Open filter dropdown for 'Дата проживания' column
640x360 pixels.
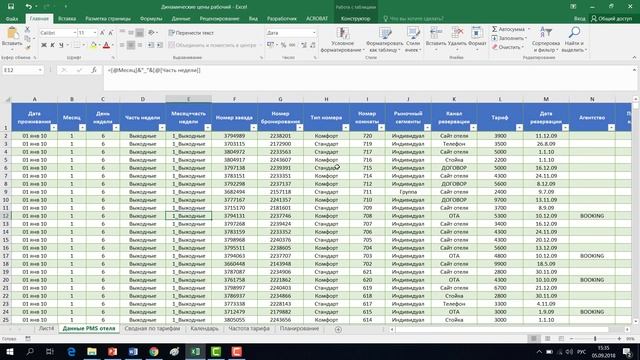53,128
